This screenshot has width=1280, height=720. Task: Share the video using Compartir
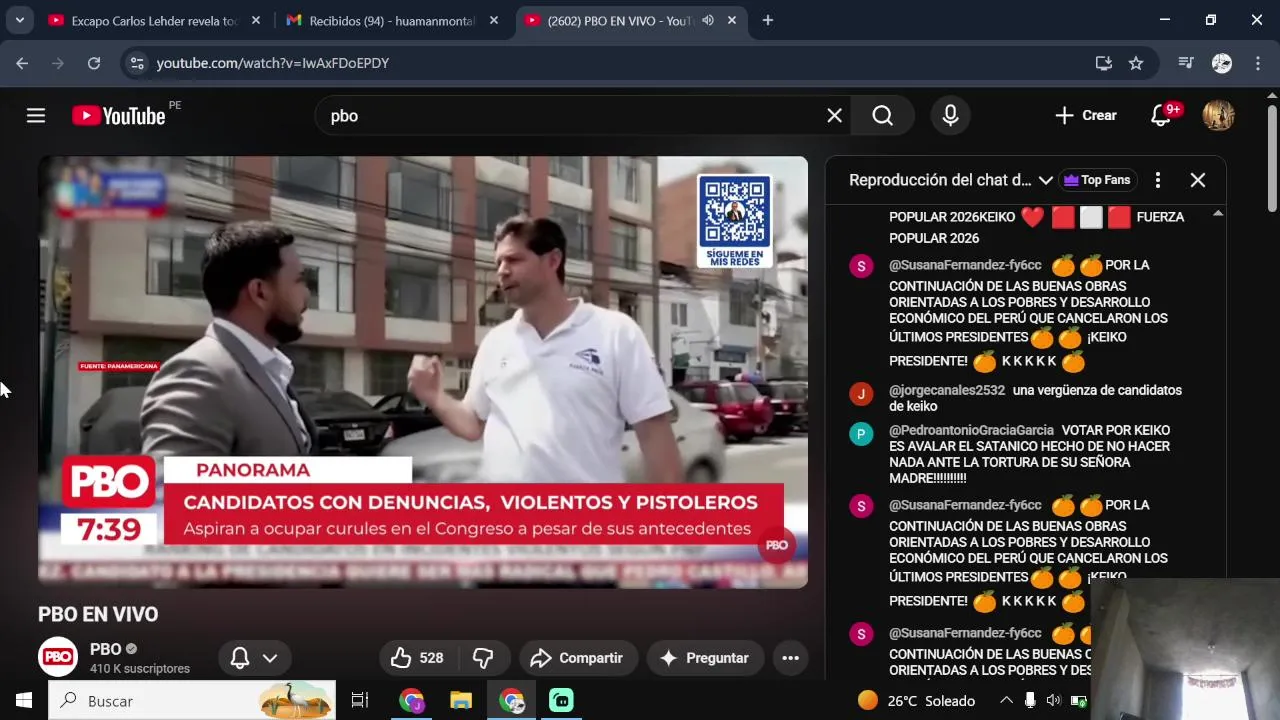point(577,658)
